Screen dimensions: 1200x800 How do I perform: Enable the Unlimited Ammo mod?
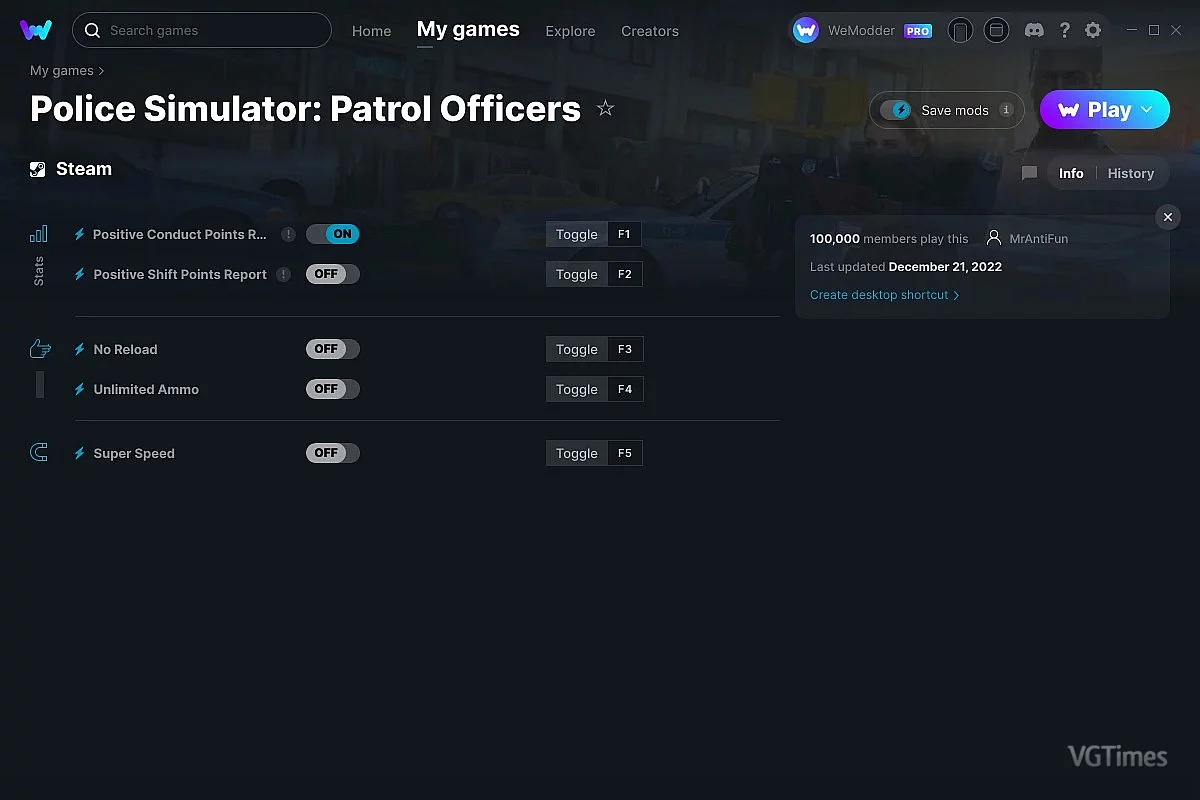pos(333,389)
